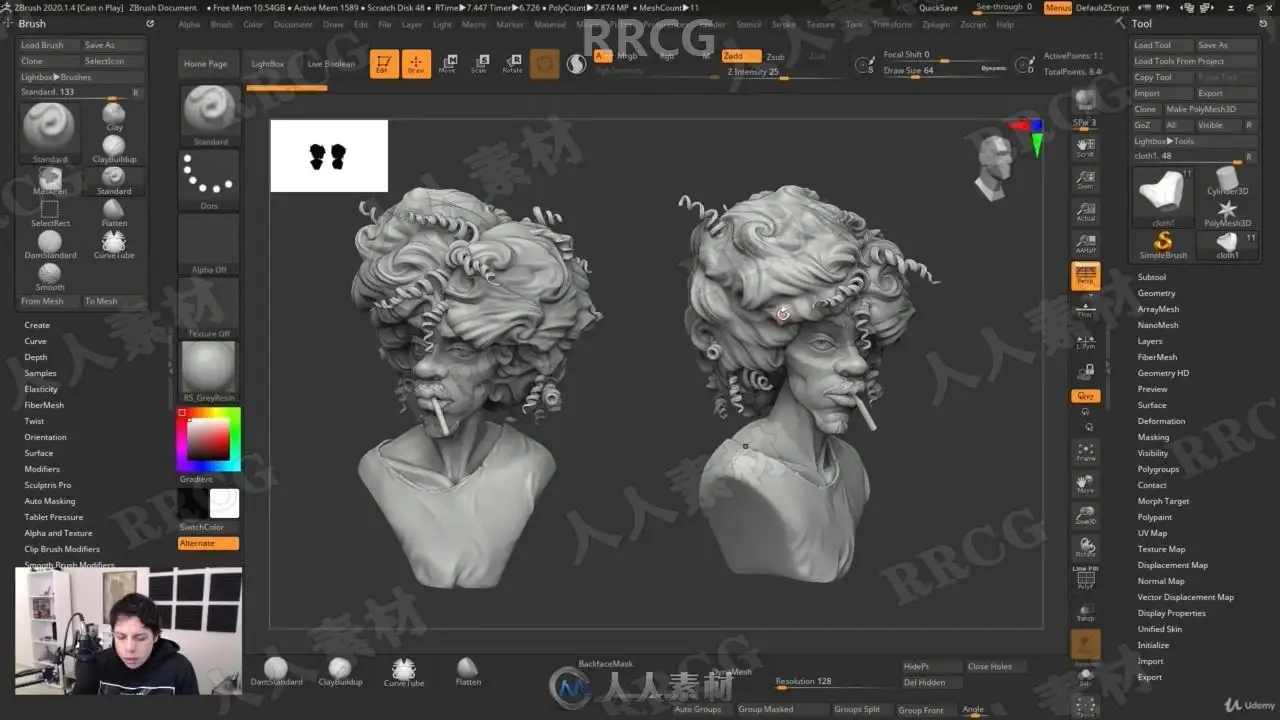
Task: Expand the Auto Masking brush section
Action: click(x=50, y=501)
